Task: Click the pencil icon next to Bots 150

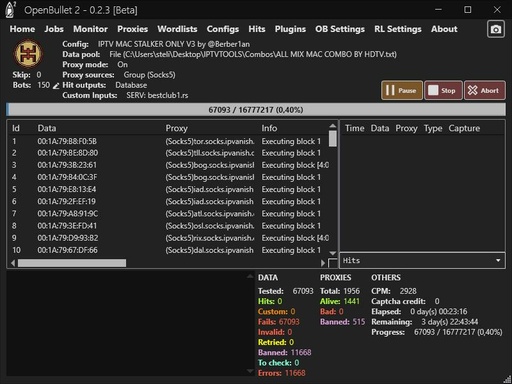Action: coord(56,86)
